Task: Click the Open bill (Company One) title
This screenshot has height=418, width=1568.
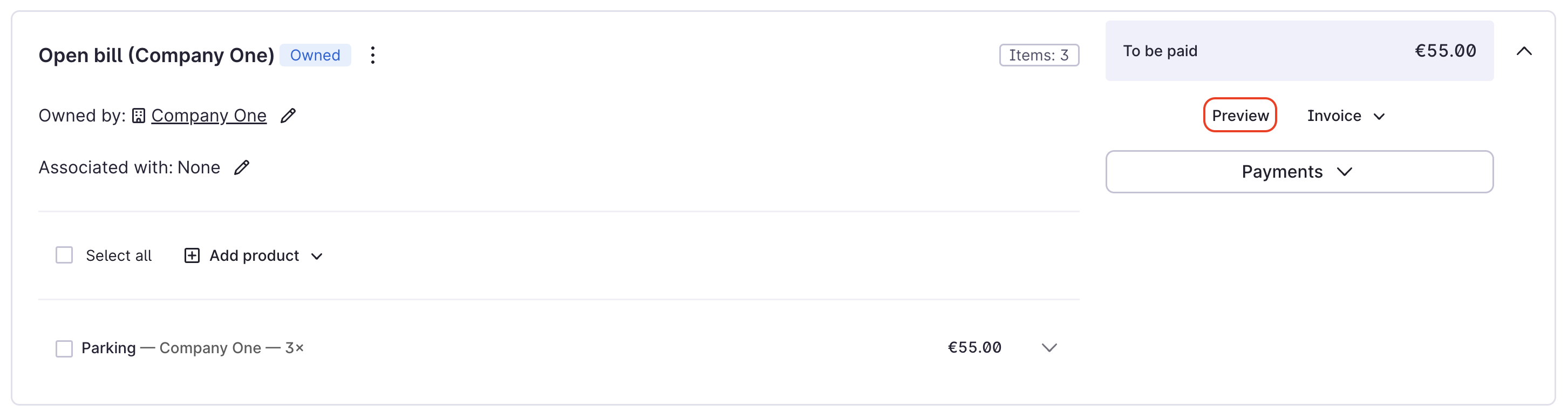Action: point(156,56)
